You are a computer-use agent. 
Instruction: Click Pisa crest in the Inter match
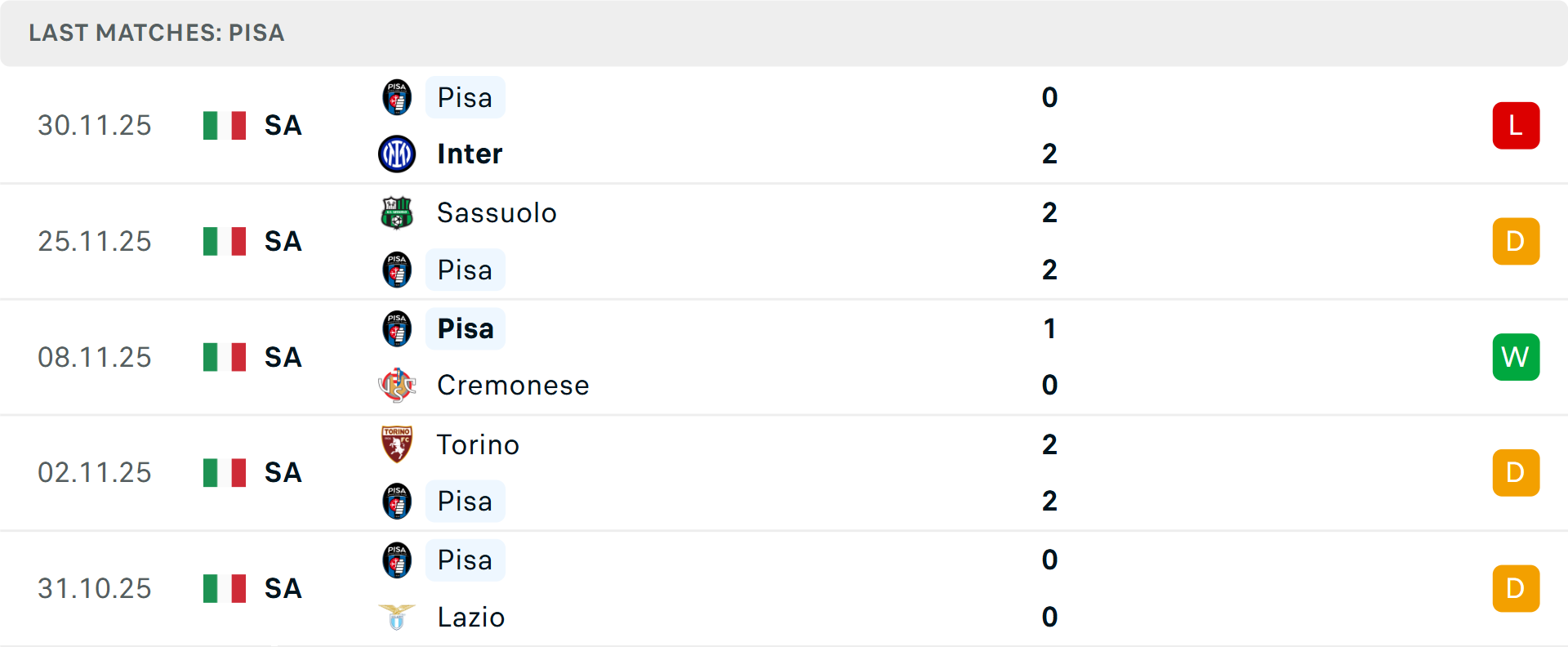click(397, 97)
